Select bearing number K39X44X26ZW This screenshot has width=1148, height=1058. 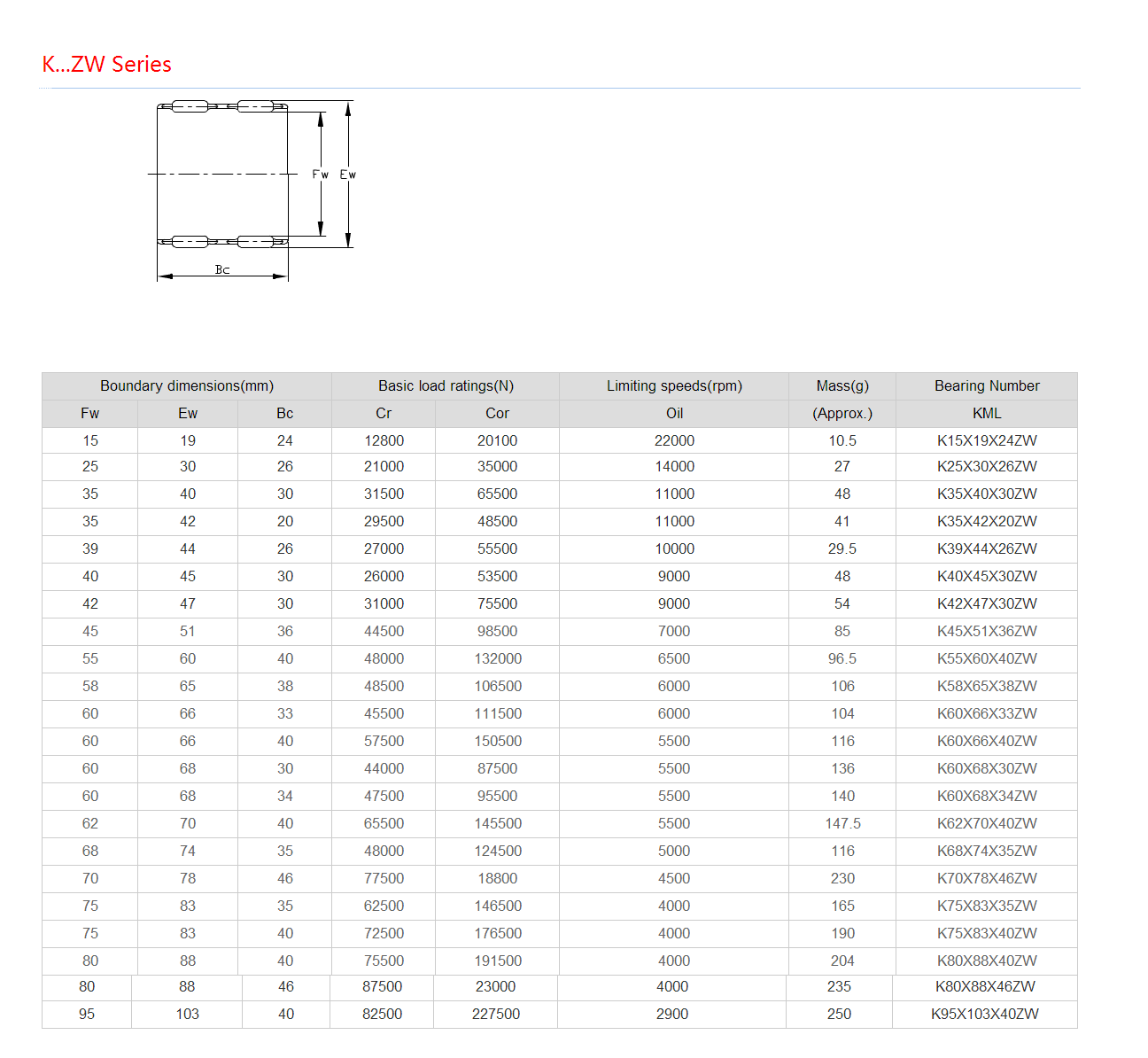point(987,548)
